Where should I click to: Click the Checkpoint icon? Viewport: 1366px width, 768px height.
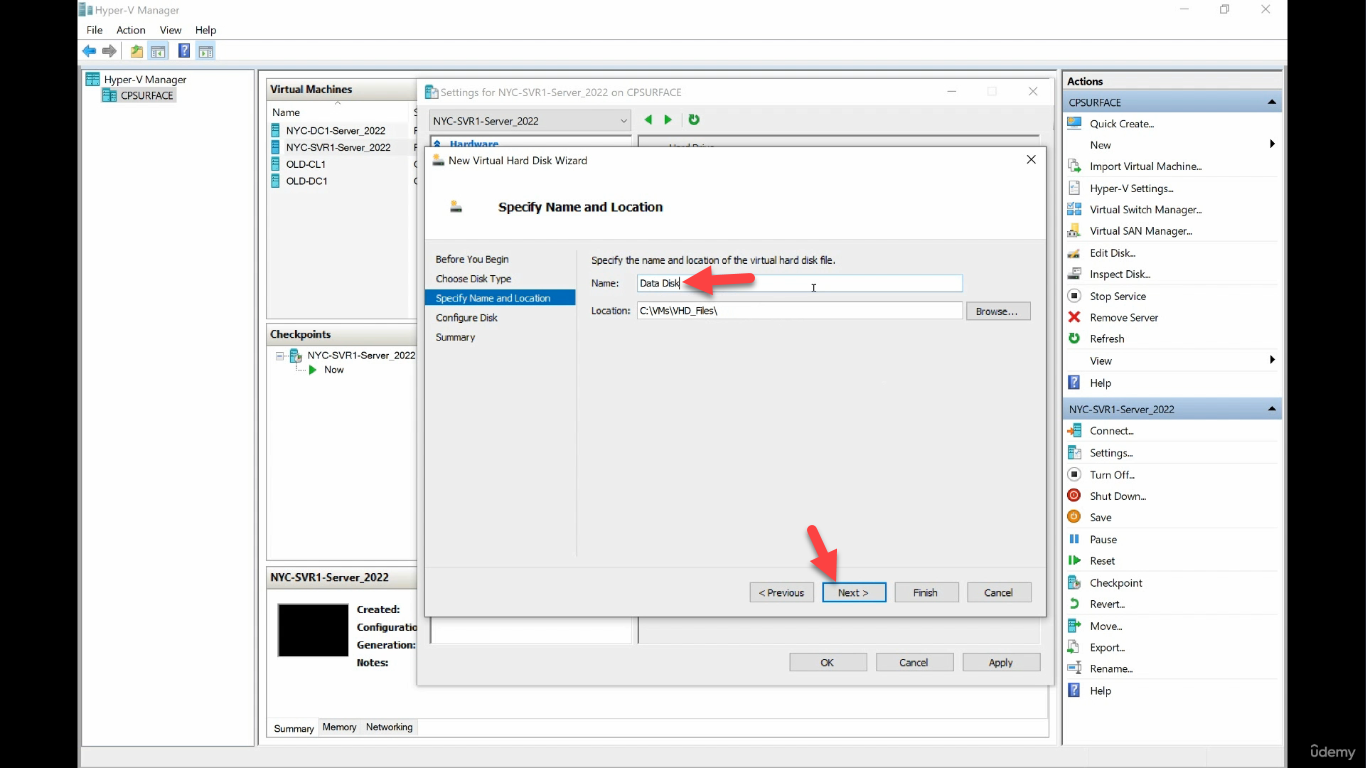[x=1074, y=583]
